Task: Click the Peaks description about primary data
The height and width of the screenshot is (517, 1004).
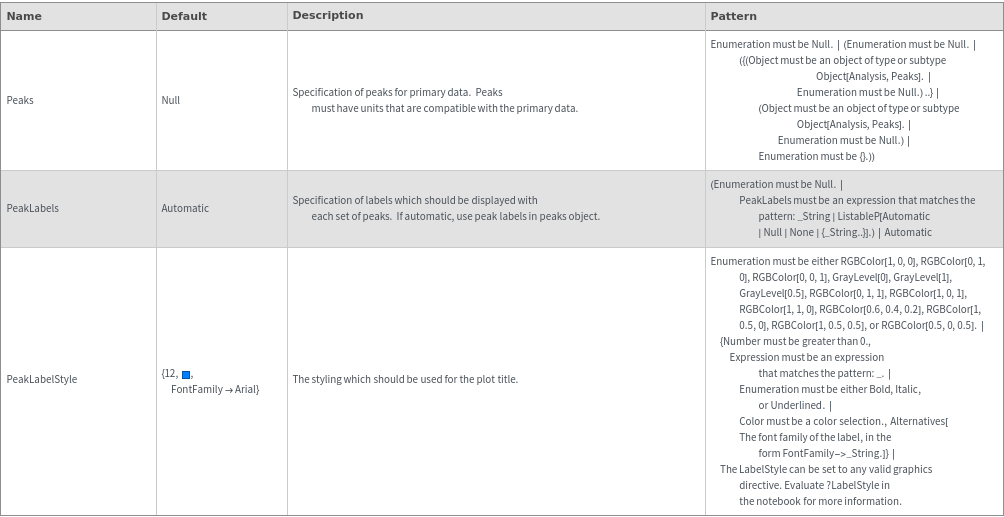Action: (x=435, y=100)
